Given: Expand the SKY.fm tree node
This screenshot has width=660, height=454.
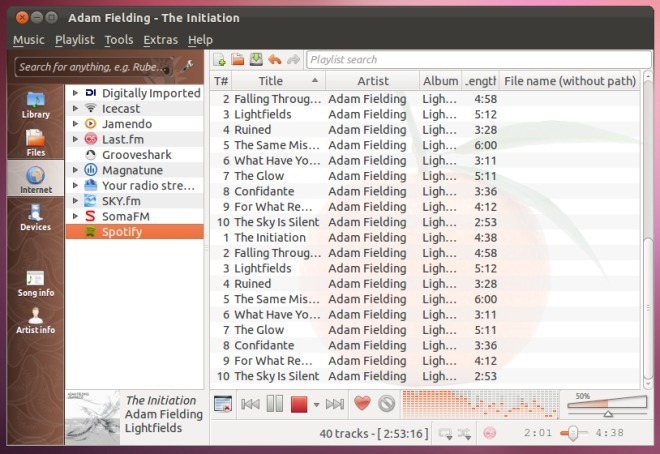Looking at the screenshot, I should [x=75, y=201].
